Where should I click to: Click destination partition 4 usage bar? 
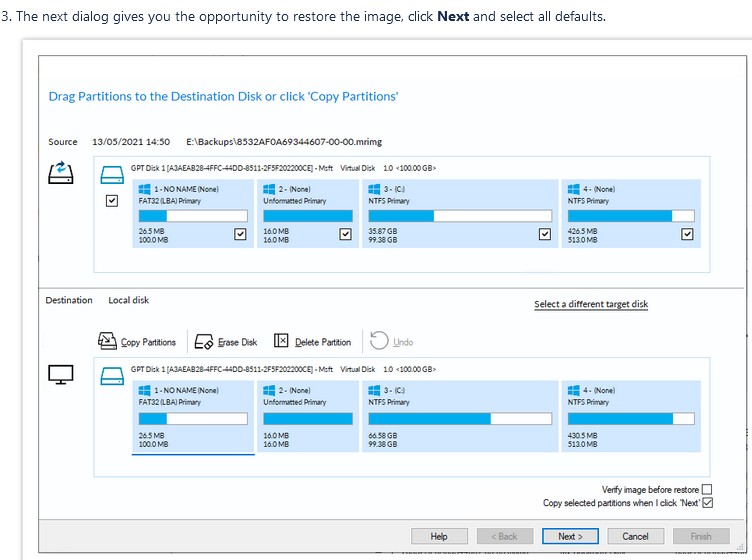[631, 419]
